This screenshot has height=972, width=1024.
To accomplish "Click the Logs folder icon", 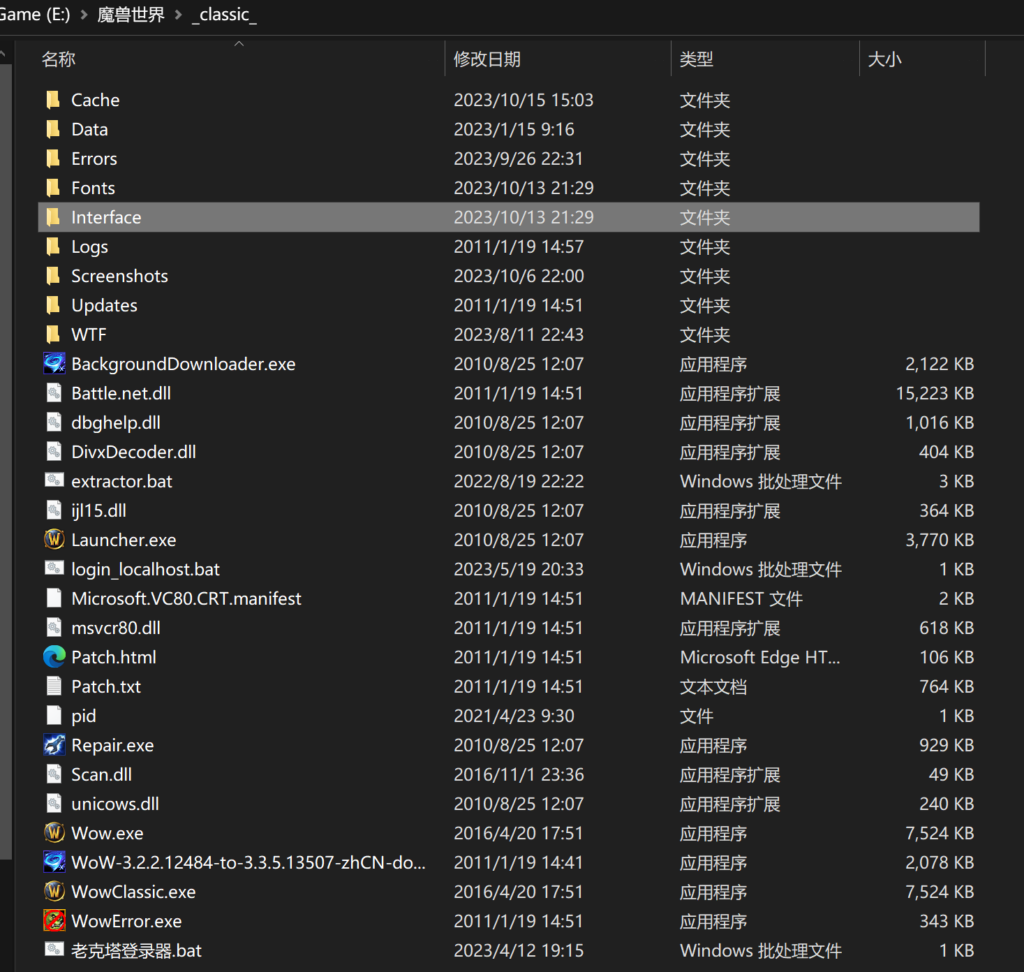I will point(54,247).
